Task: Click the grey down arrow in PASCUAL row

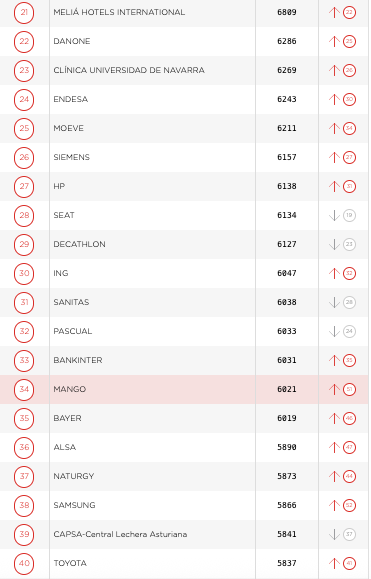Action: 334,331
